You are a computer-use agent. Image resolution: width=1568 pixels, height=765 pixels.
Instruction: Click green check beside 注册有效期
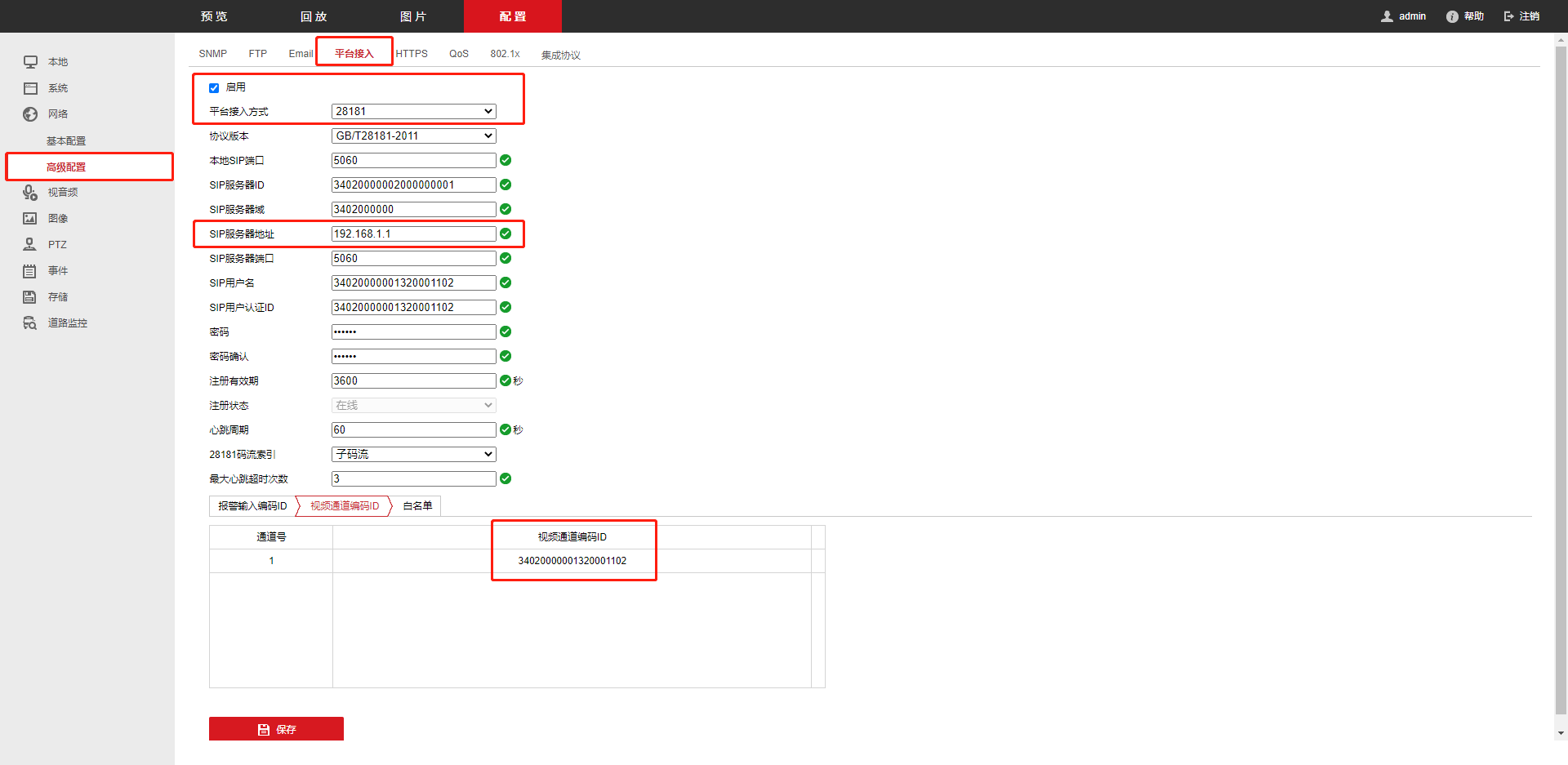[x=506, y=380]
